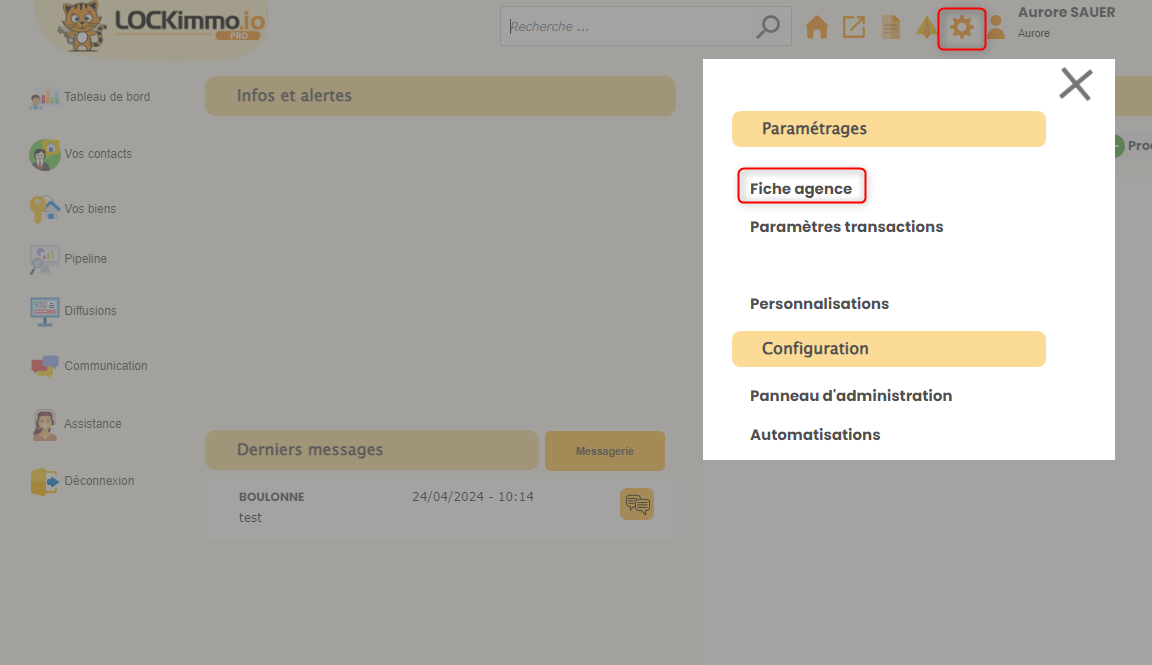Click the external link icon in the header
1152x665 pixels.
pyautogui.click(x=854, y=27)
